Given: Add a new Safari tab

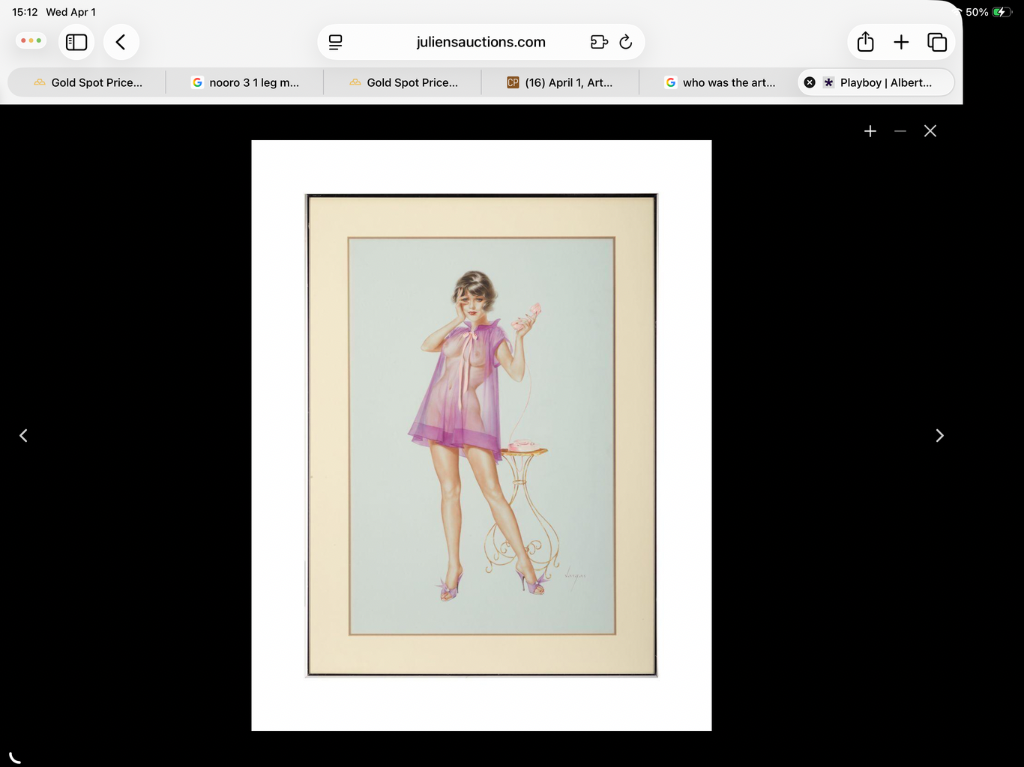Looking at the screenshot, I should (x=901, y=42).
